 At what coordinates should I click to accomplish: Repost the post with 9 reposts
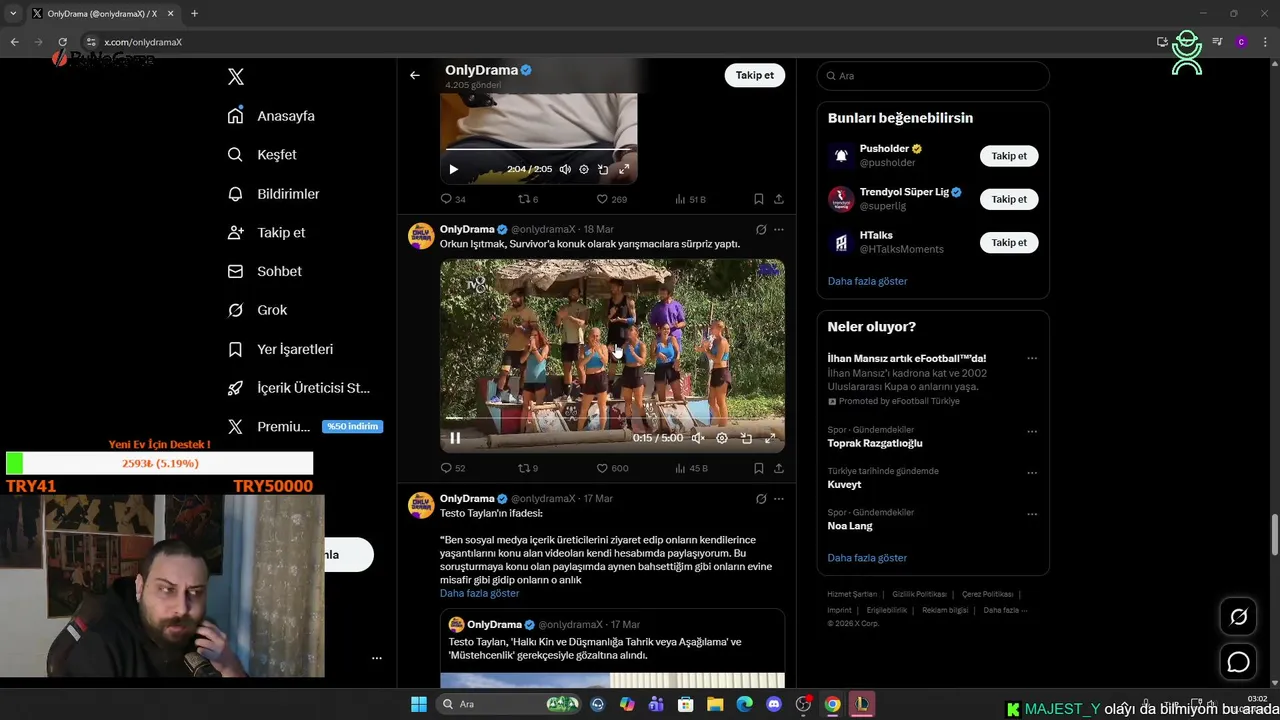pos(528,468)
